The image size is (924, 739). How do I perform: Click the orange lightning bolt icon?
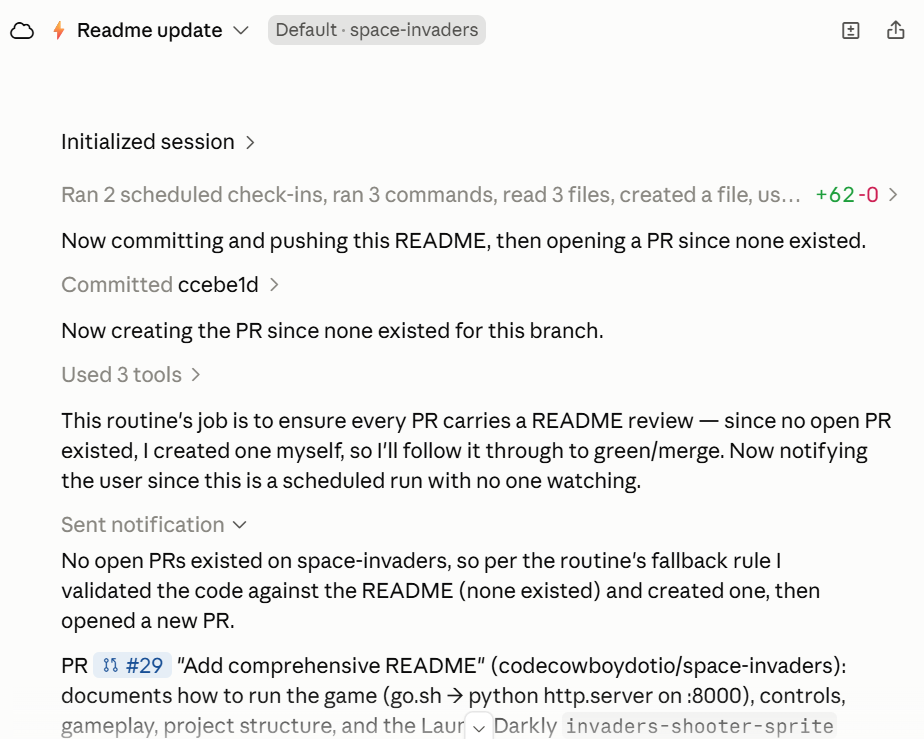pyautogui.click(x=58, y=30)
